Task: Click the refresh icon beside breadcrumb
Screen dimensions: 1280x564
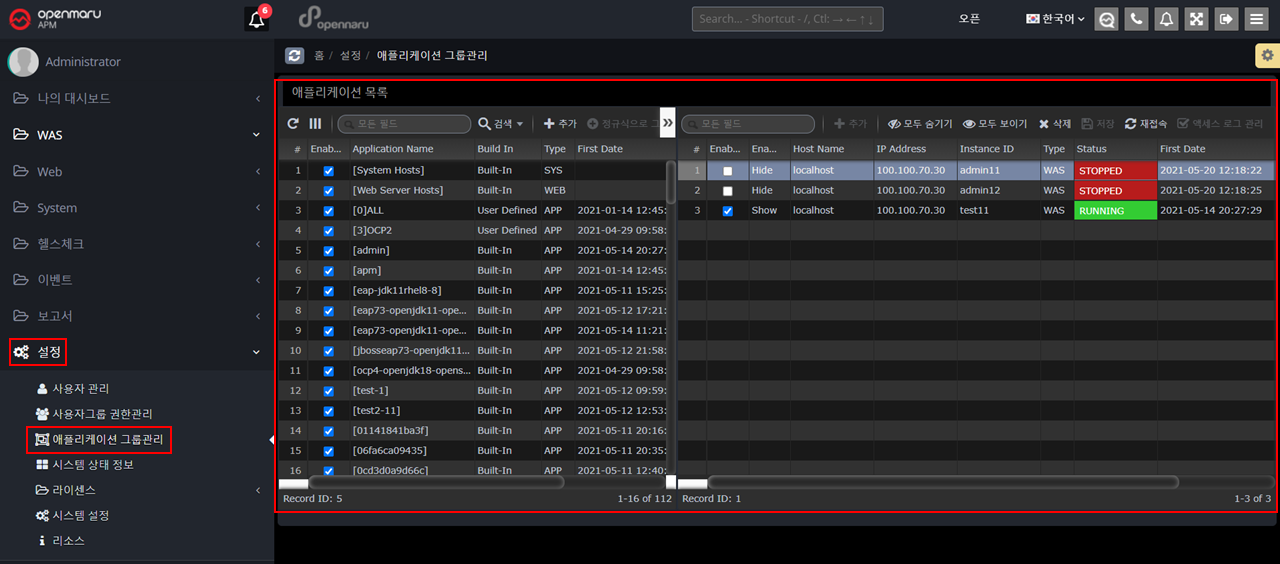Action: click(294, 56)
